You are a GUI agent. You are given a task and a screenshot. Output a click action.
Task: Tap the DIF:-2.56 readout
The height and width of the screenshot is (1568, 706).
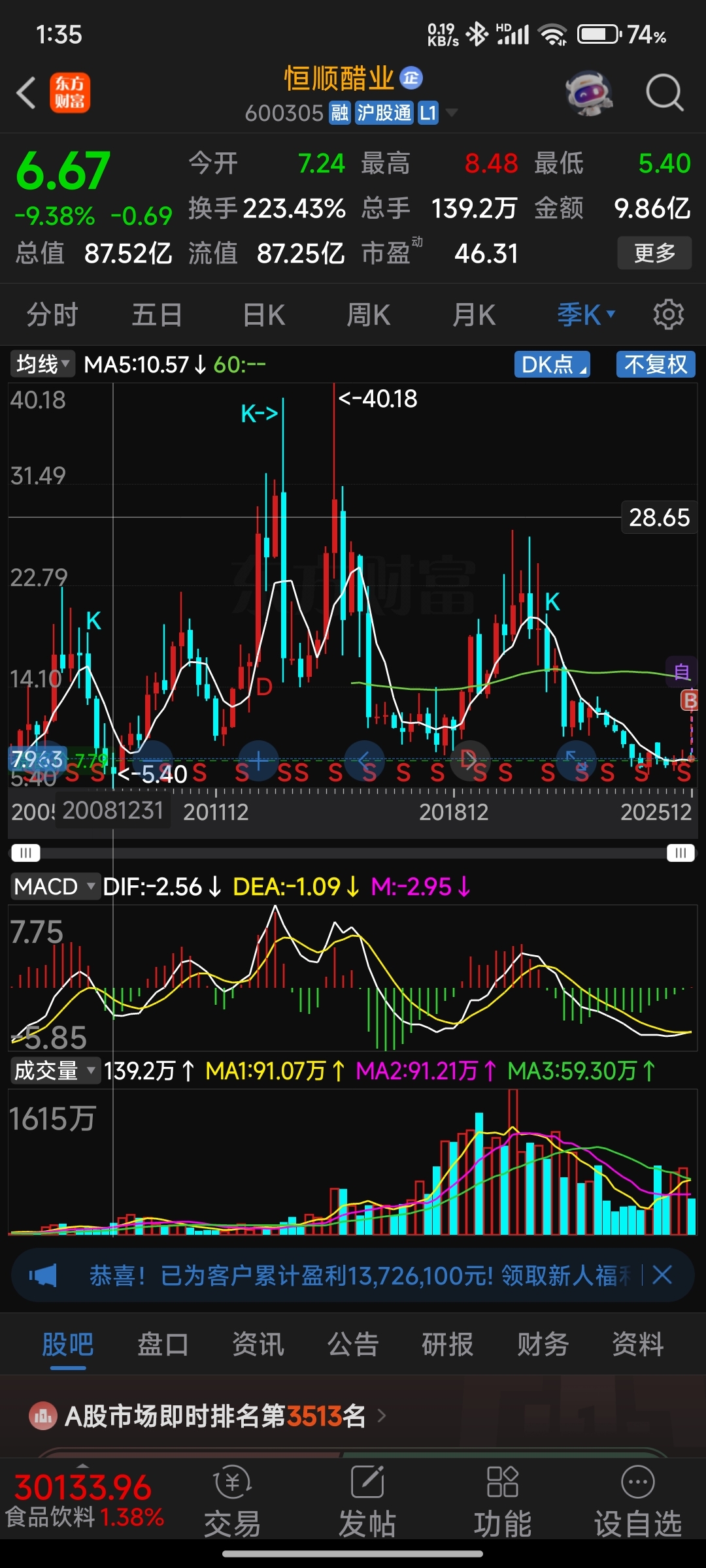(163, 887)
